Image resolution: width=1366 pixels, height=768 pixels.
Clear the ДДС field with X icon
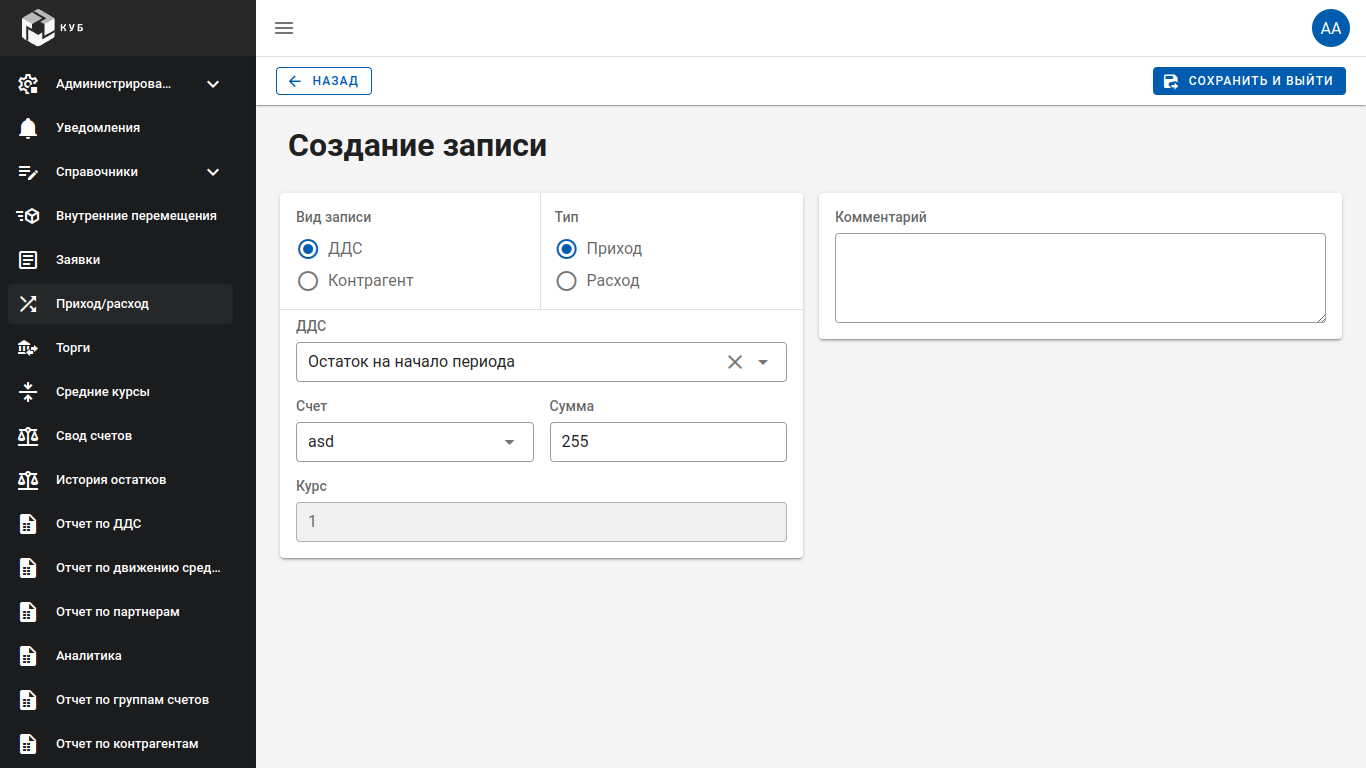coord(735,362)
